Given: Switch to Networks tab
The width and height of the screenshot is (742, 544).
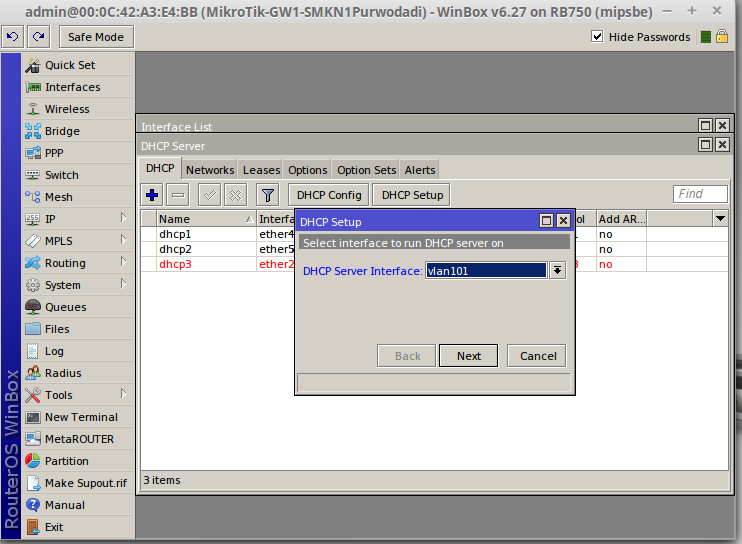Looking at the screenshot, I should 210,170.
